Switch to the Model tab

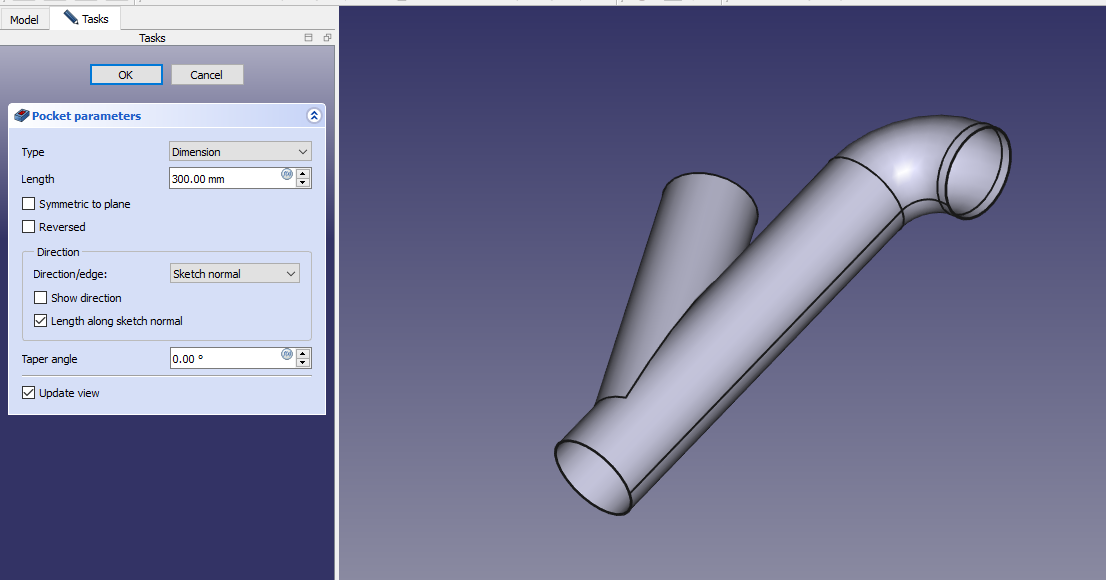pyautogui.click(x=24, y=20)
